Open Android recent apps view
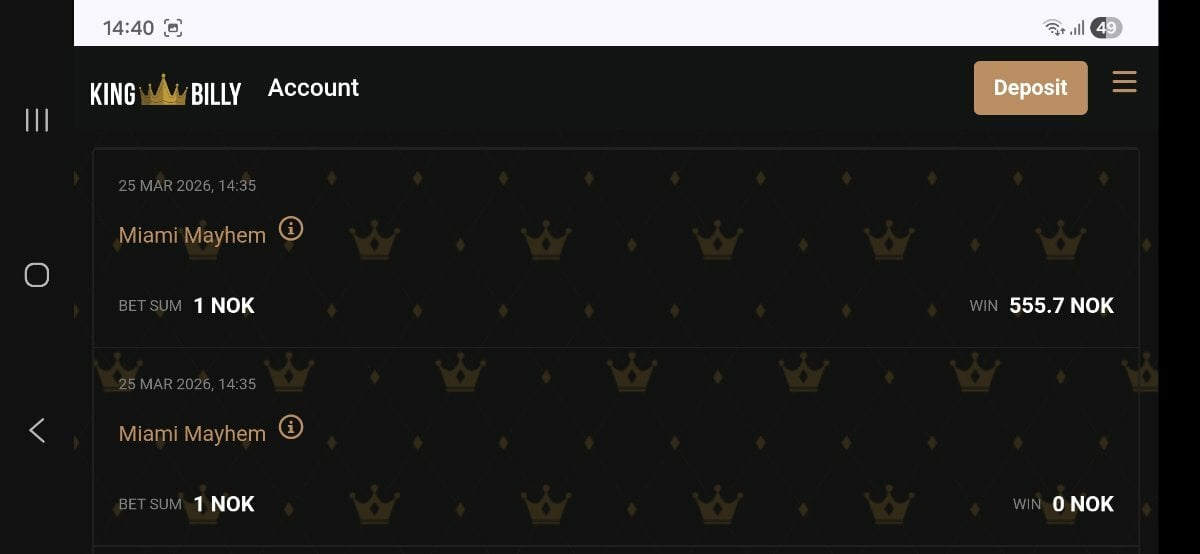Image resolution: width=1200 pixels, height=554 pixels. (37, 120)
